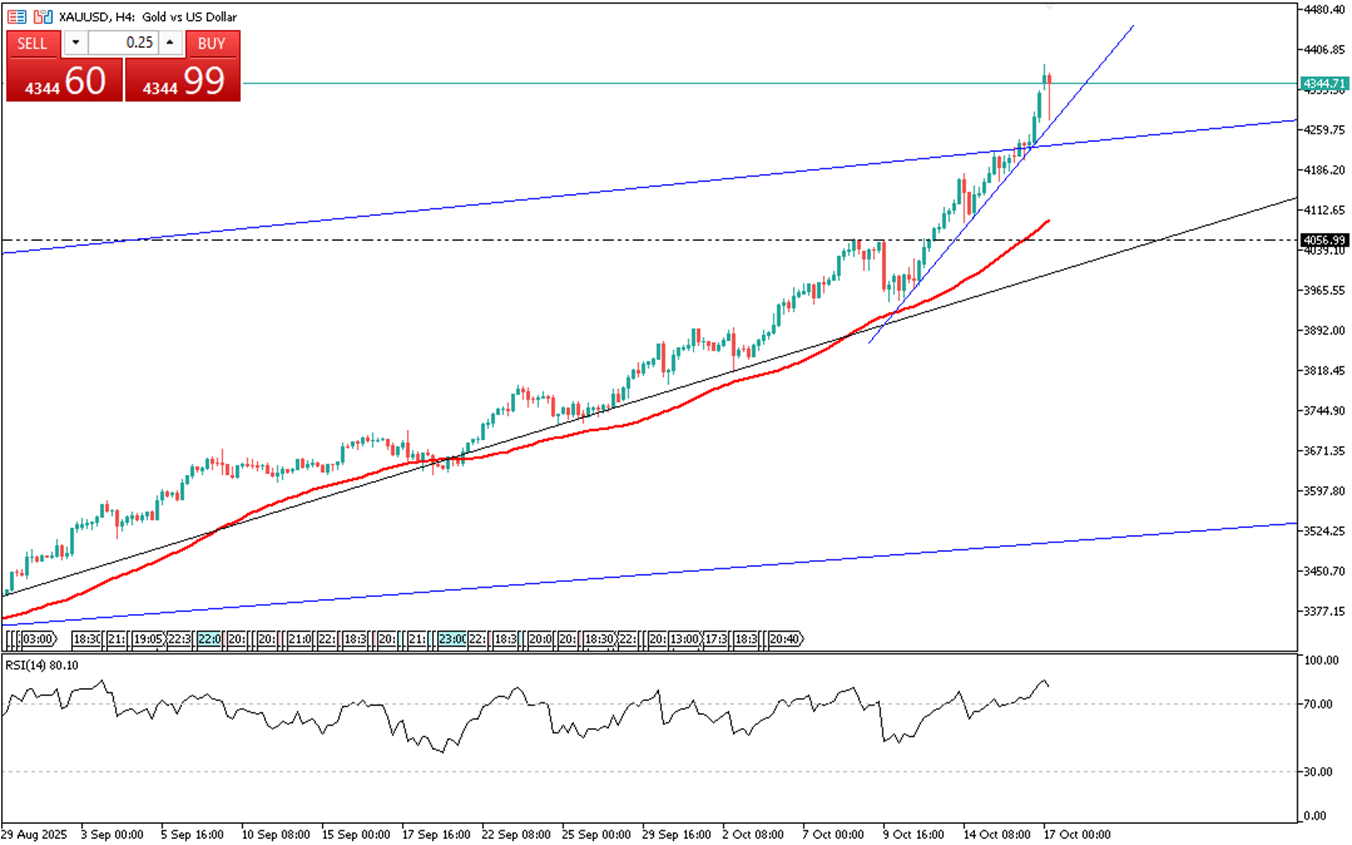Click the grey chart shift triangle marker

pos(1048,6)
